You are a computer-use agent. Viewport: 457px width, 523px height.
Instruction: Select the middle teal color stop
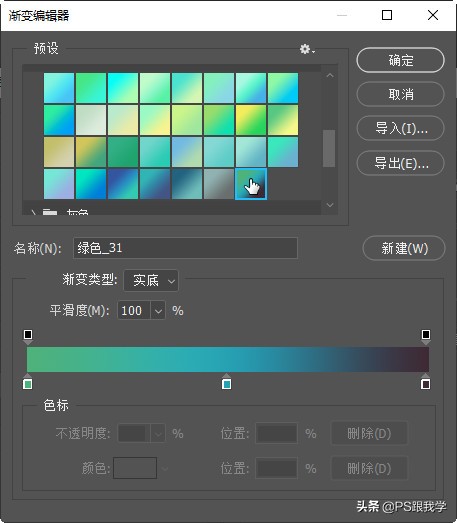click(x=226, y=382)
